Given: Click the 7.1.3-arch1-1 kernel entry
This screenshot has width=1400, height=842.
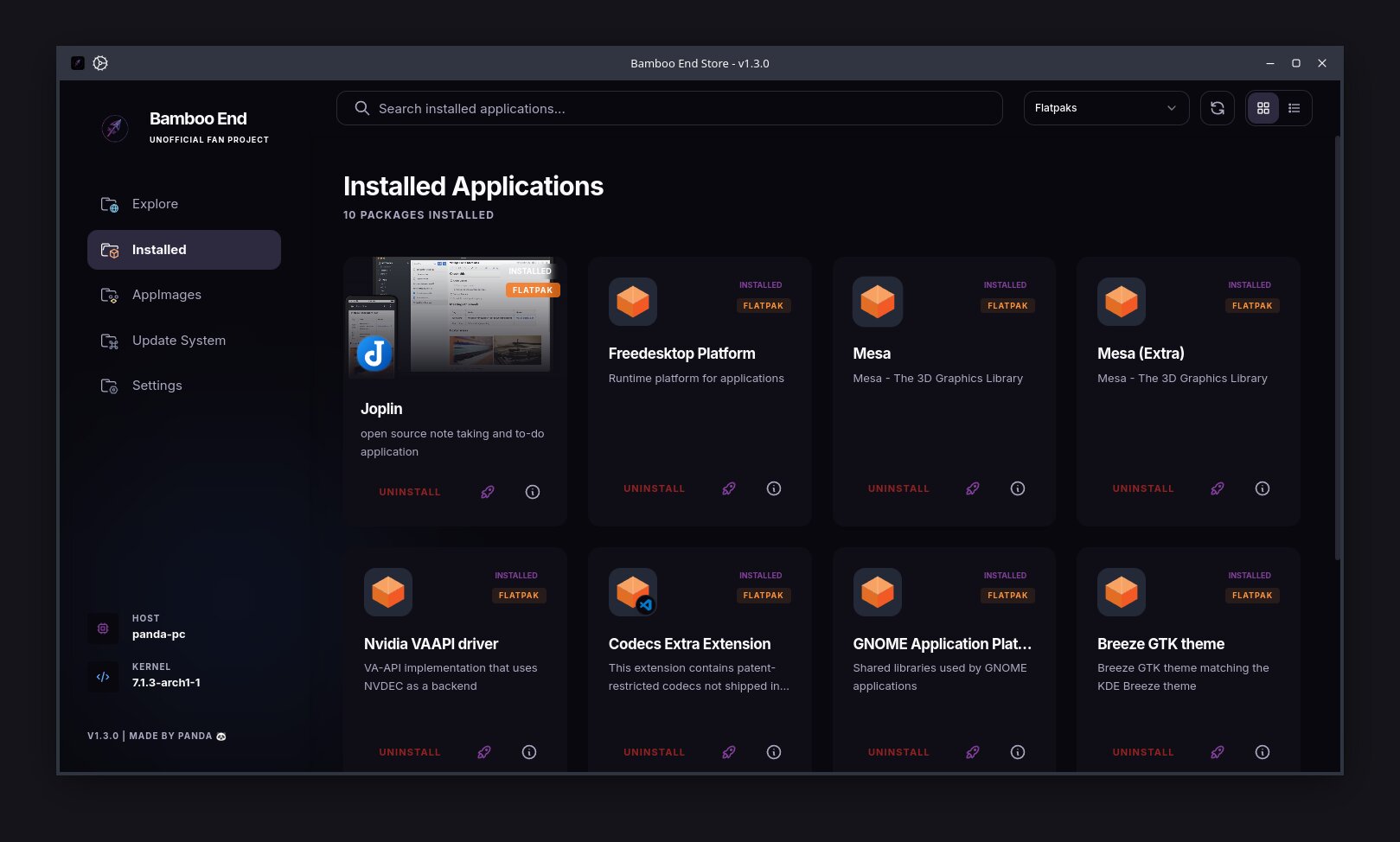Looking at the screenshot, I should click(144, 675).
